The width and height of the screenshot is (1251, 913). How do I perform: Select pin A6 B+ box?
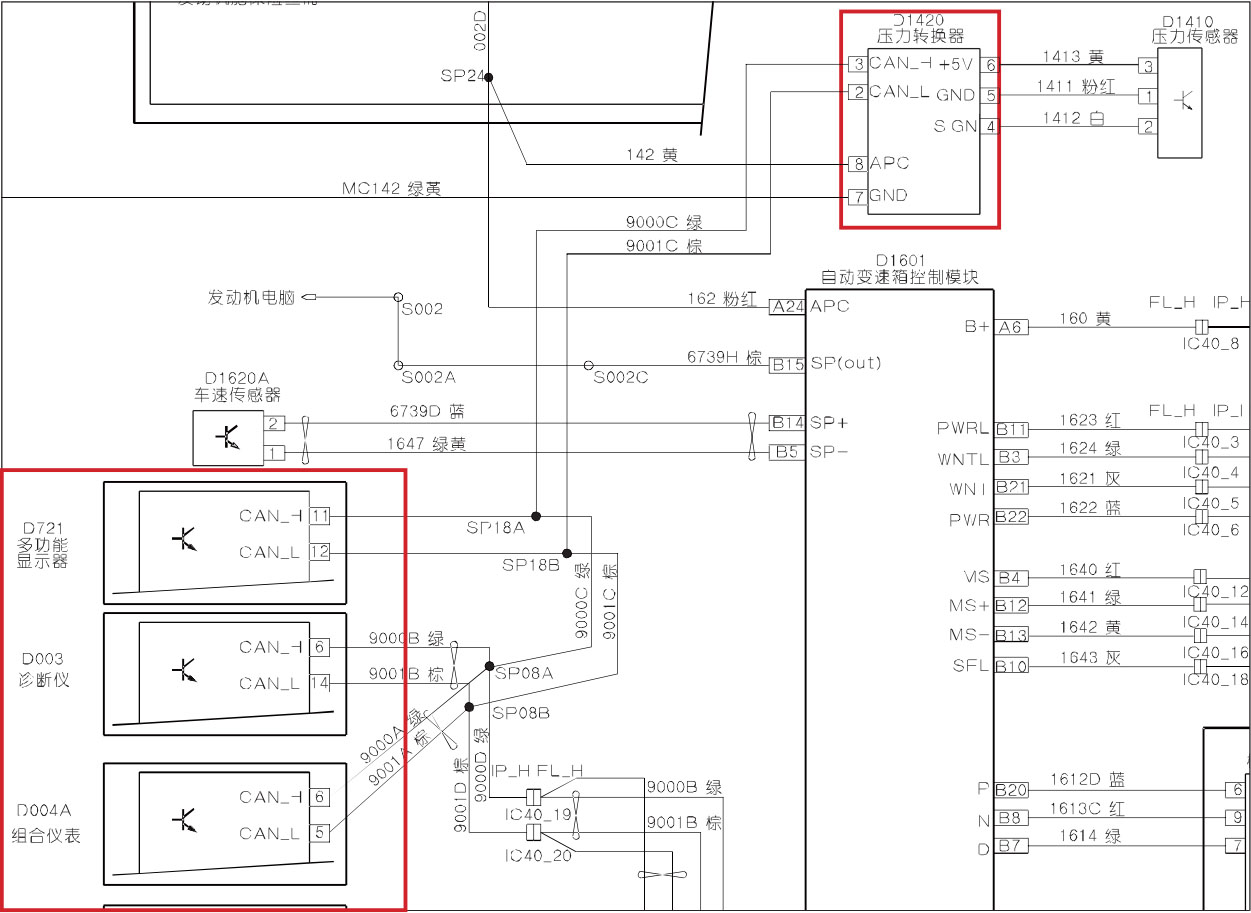coord(1011,327)
